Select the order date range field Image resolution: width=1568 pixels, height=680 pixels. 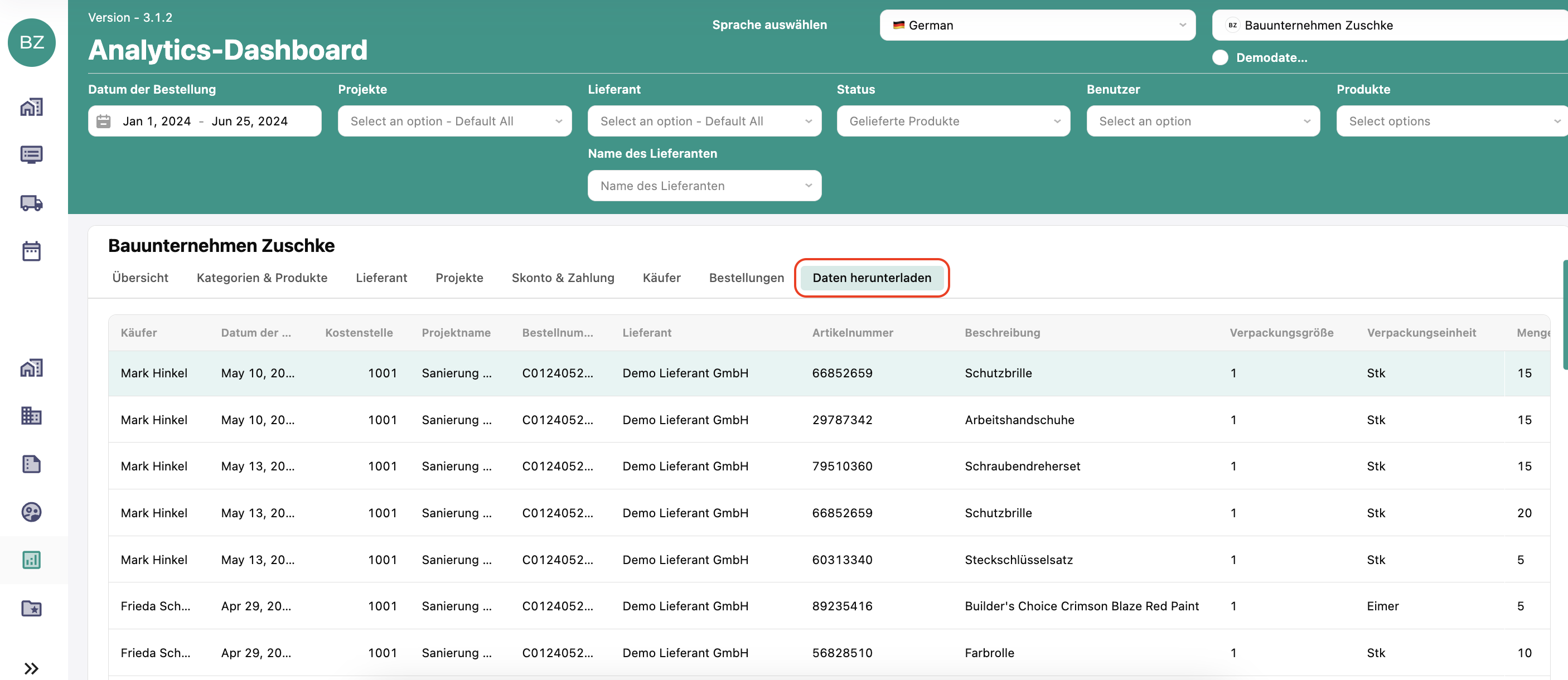coord(205,121)
